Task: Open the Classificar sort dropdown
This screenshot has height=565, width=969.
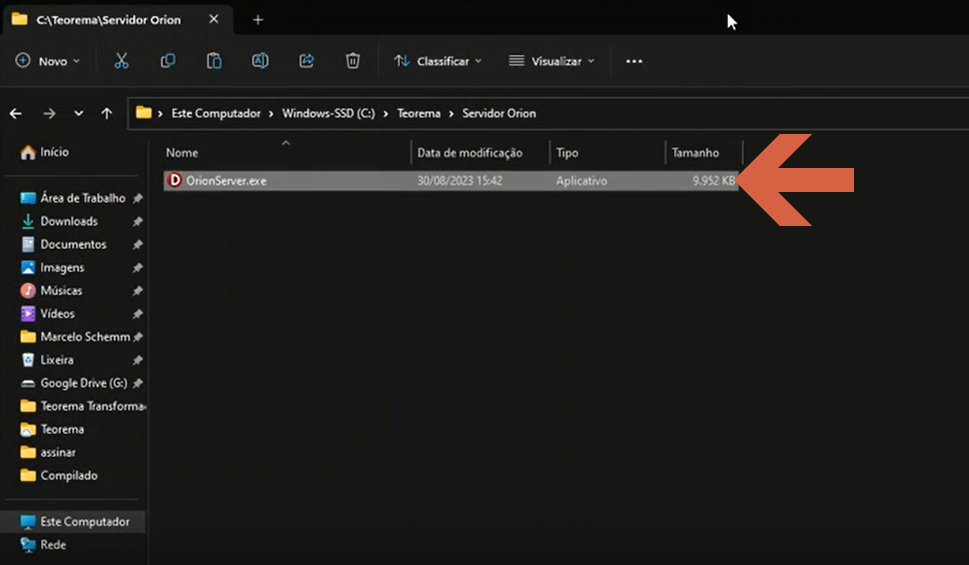Action: pos(438,61)
